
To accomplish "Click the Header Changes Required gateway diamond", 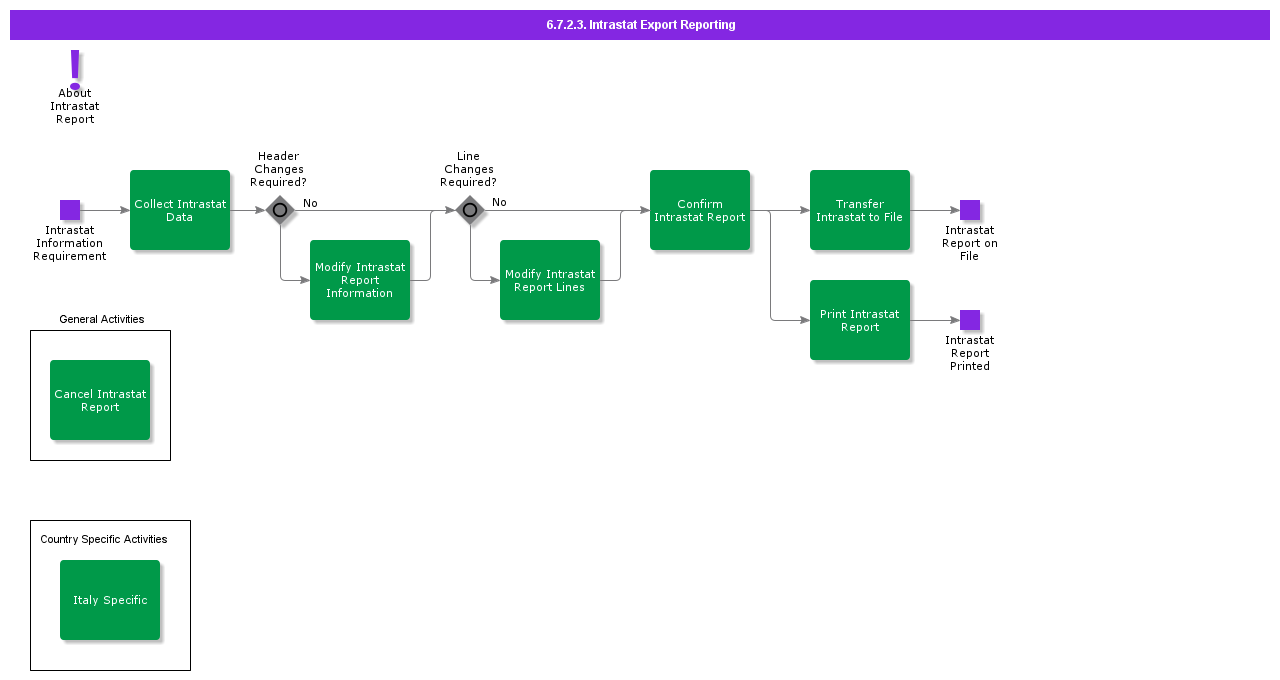I will 280,210.
